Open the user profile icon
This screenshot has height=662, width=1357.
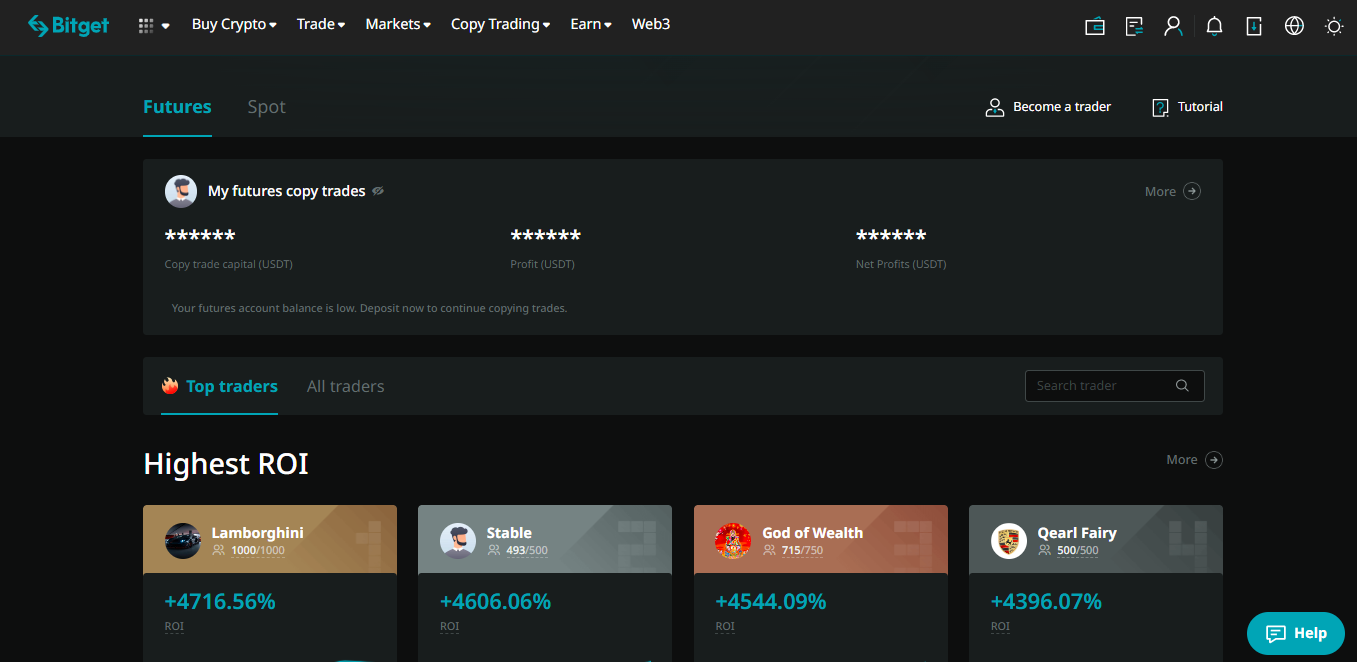(1174, 26)
